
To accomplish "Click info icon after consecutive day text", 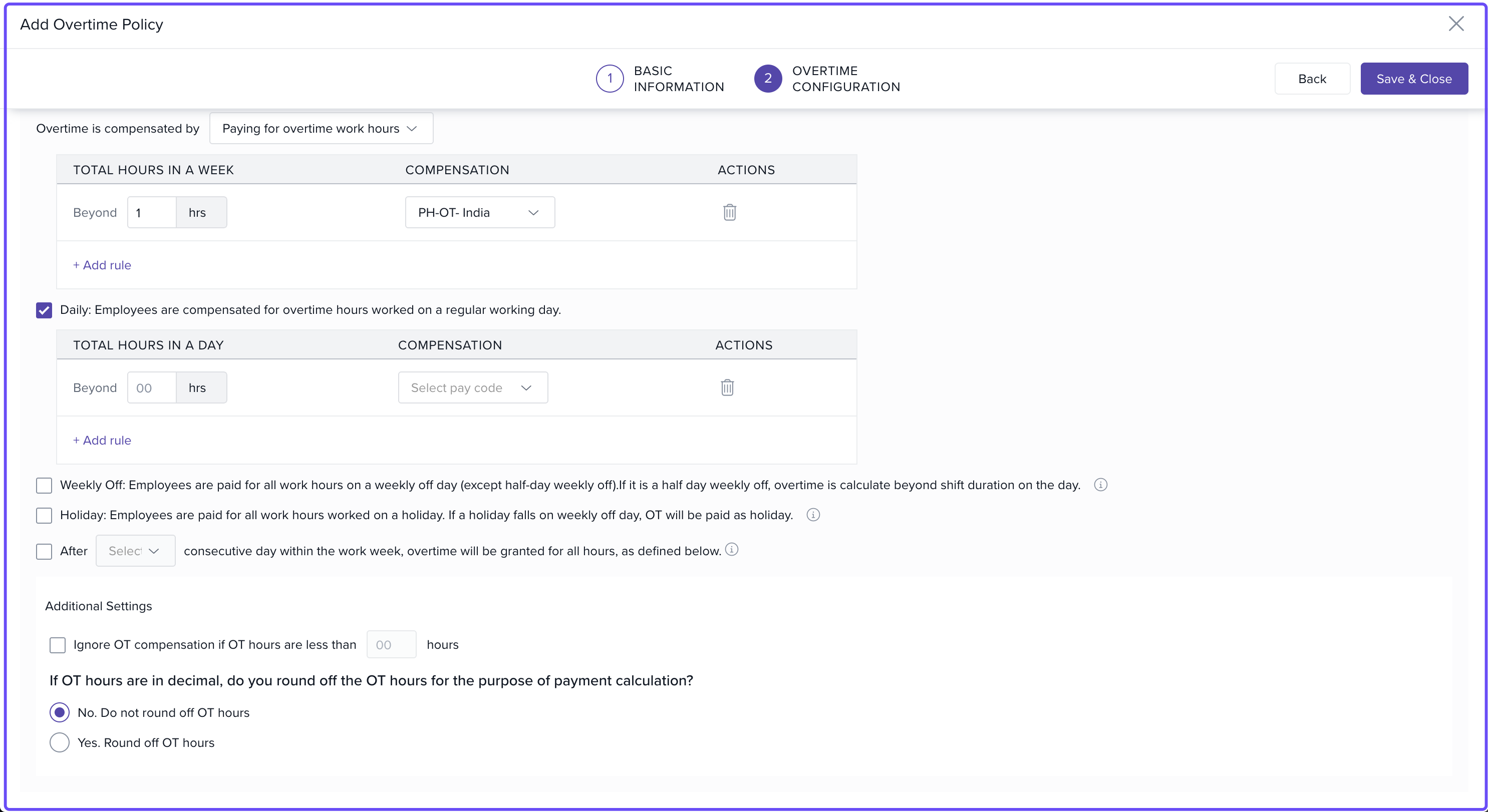I will point(732,550).
